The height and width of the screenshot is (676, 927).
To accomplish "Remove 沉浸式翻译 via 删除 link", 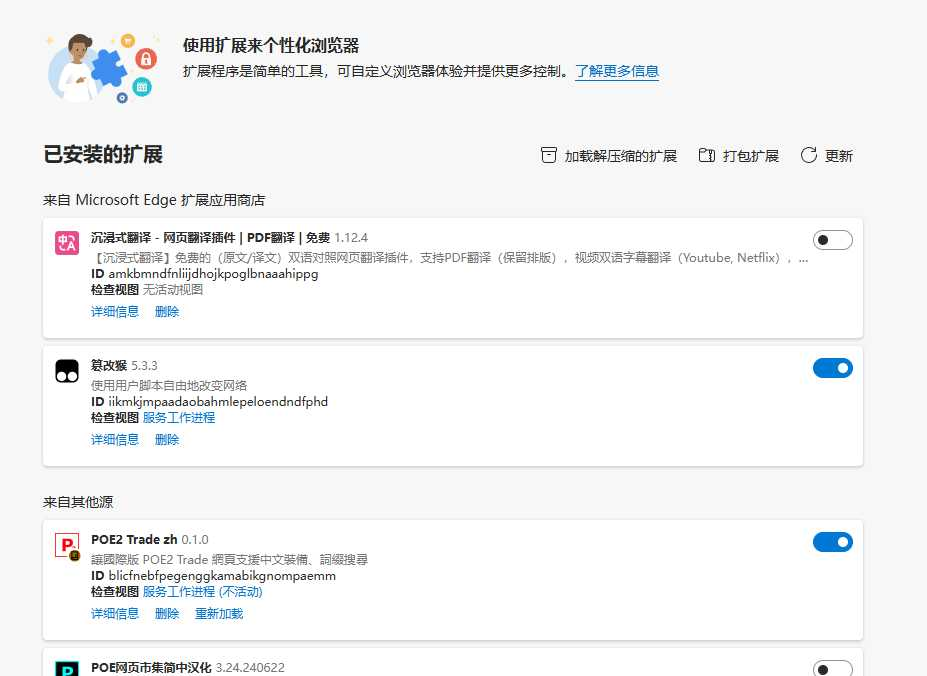I will (167, 312).
